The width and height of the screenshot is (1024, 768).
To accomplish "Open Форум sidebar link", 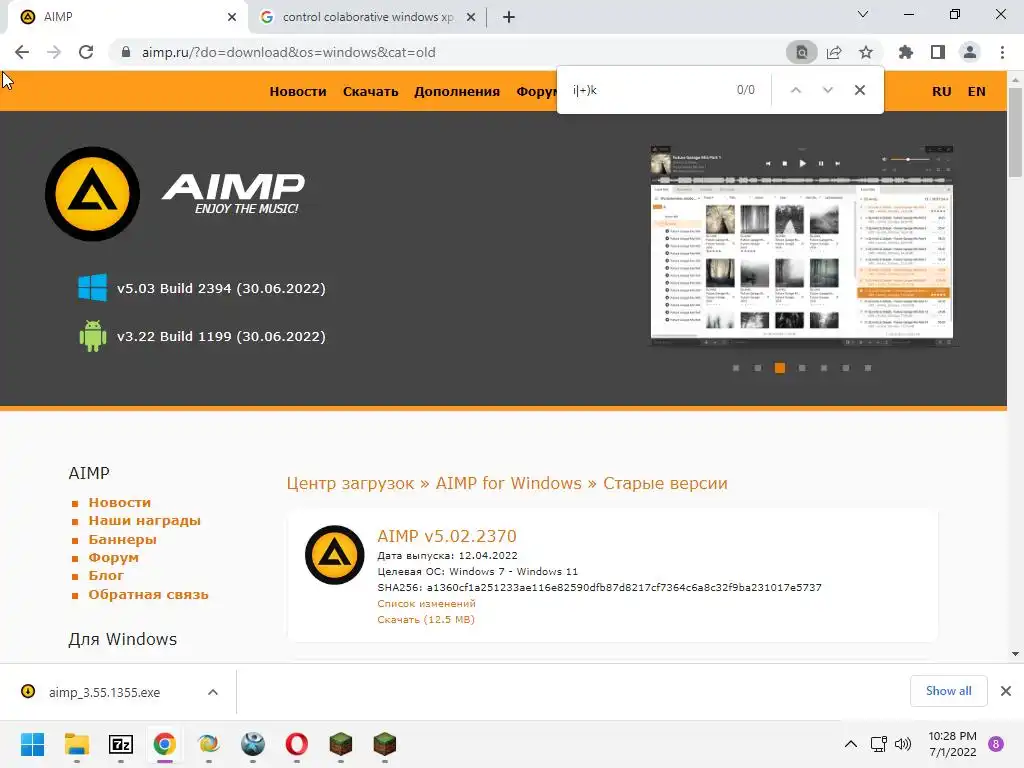I will [114, 558].
